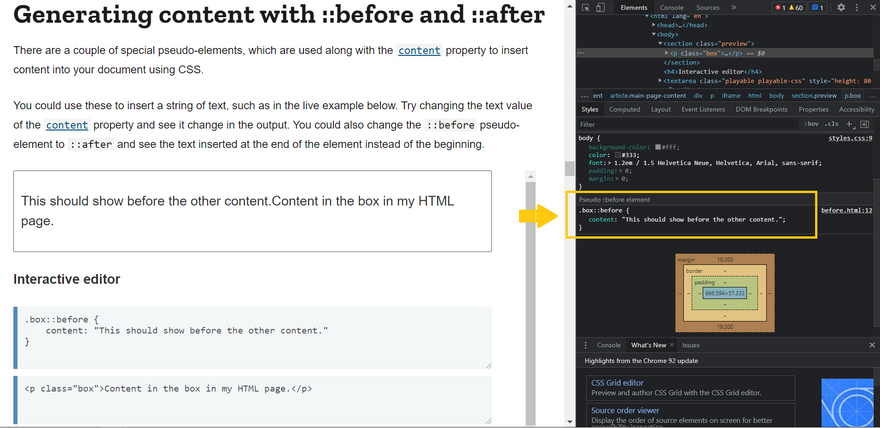Collapse the section class preview node
This screenshot has height=428, width=880.
pos(661,43)
